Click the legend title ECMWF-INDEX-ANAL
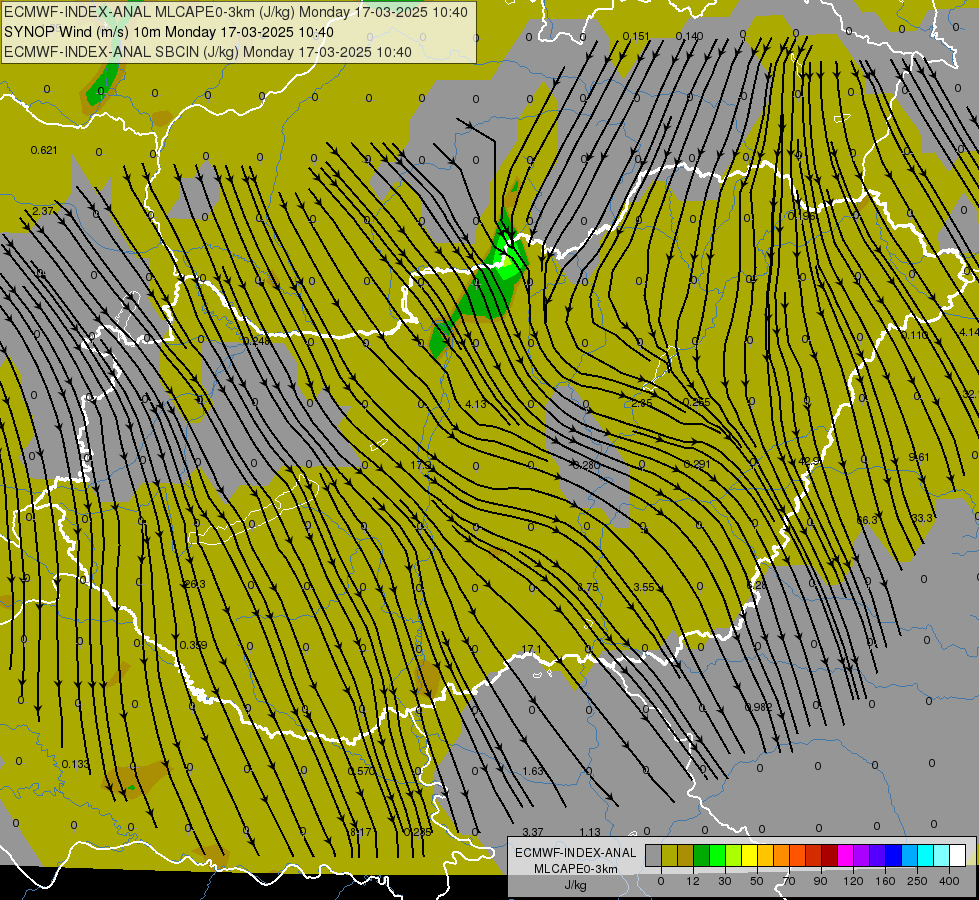Viewport: 979px width, 900px height. 575,853
